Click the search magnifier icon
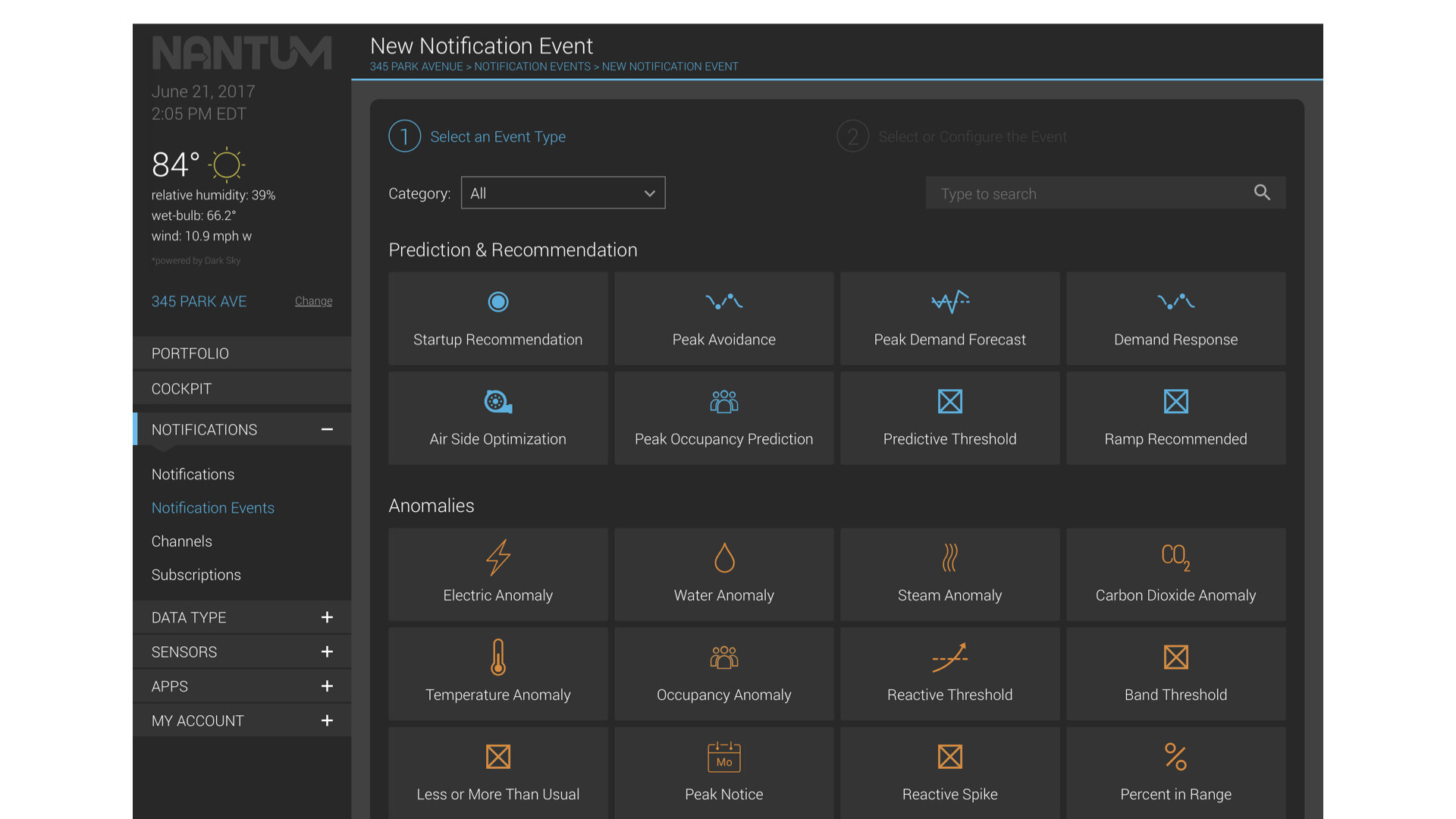1456x819 pixels. pyautogui.click(x=1262, y=193)
